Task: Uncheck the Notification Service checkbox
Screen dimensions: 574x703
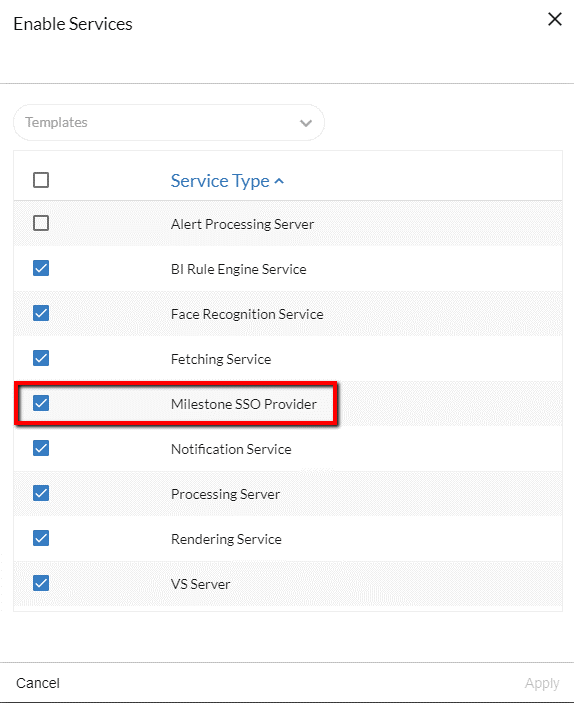Action: [41, 448]
